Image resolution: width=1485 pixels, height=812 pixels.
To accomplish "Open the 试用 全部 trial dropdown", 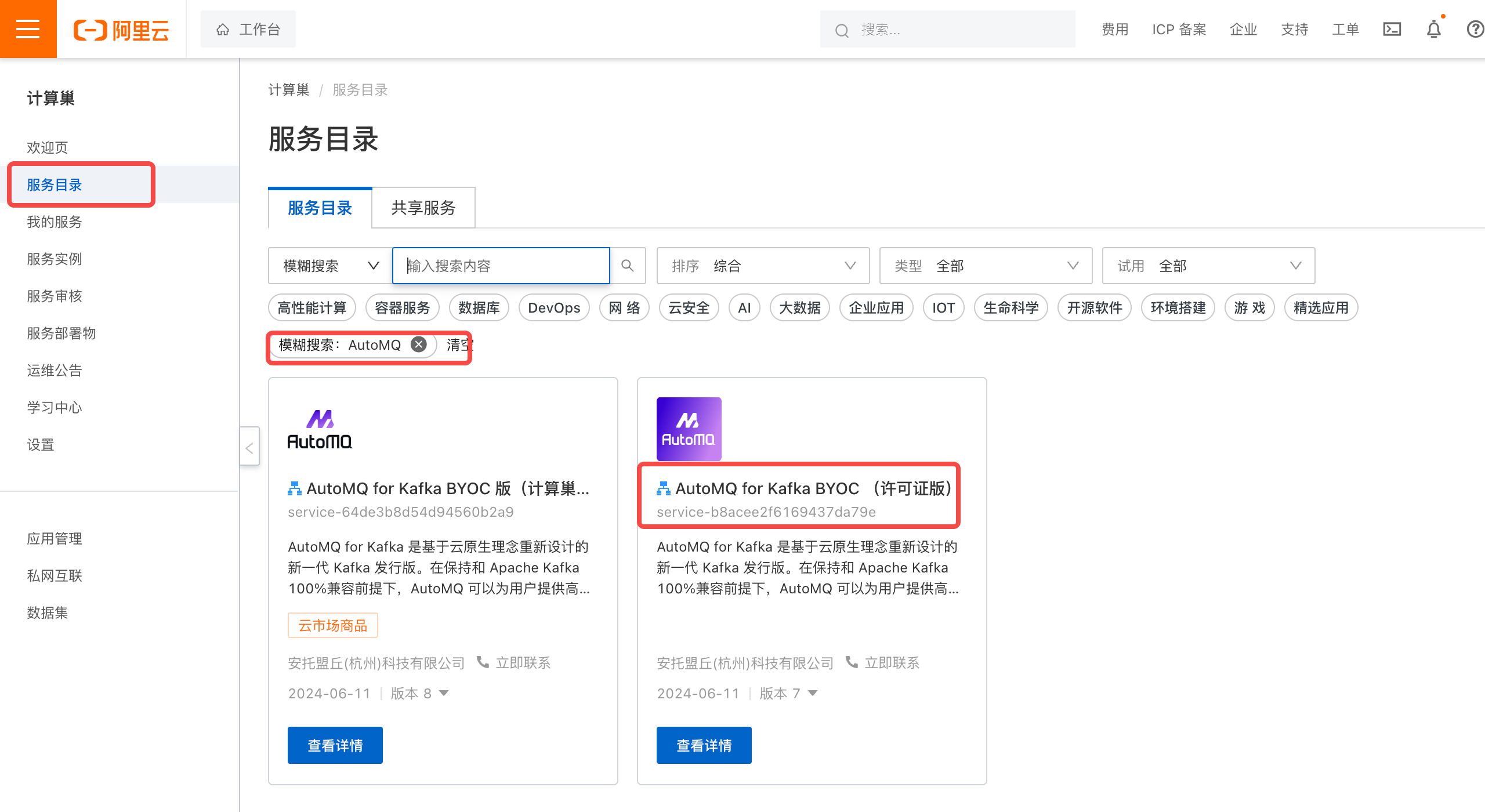I will point(1208,266).
